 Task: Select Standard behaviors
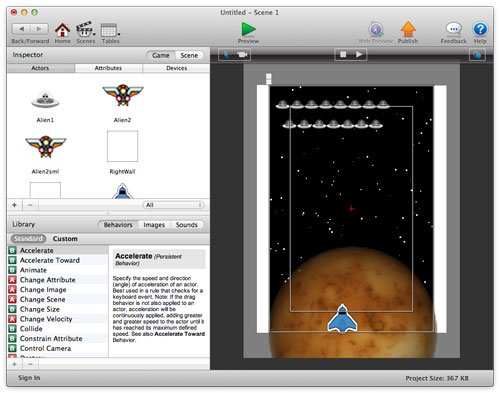(x=29, y=239)
